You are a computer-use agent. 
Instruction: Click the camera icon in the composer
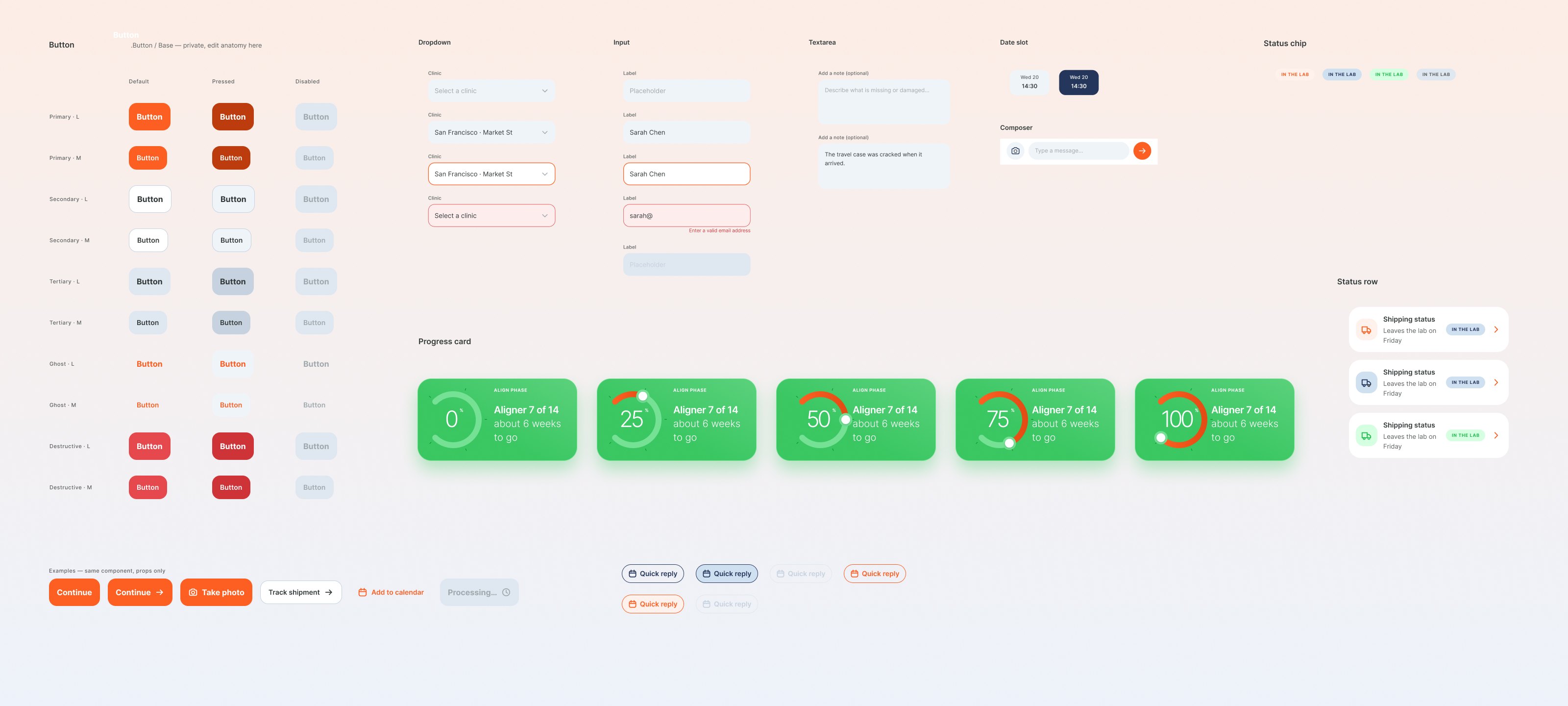[1015, 151]
